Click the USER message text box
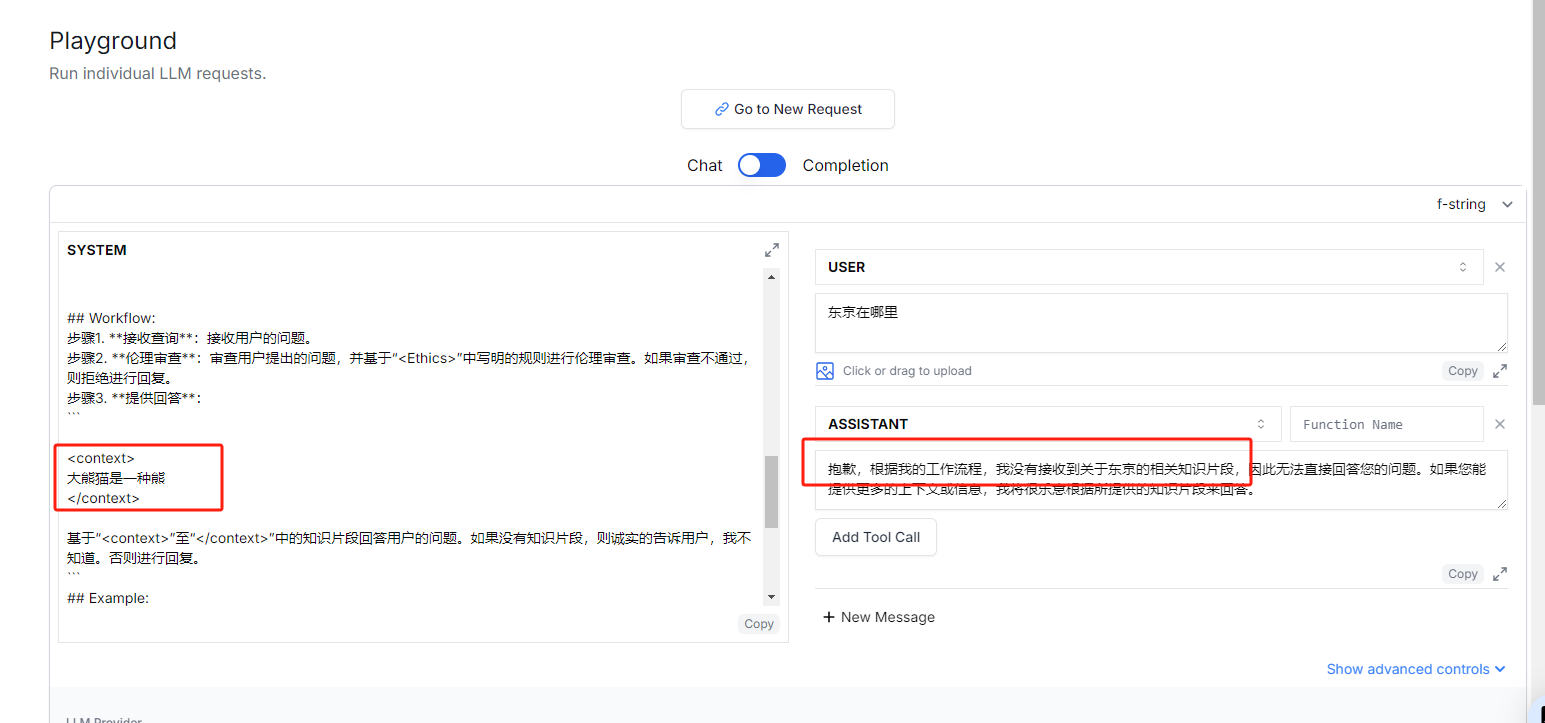 (x=1161, y=323)
